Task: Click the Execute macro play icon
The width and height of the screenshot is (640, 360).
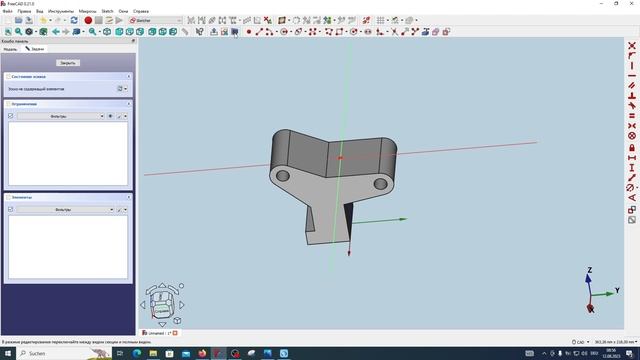Action: coord(119,20)
